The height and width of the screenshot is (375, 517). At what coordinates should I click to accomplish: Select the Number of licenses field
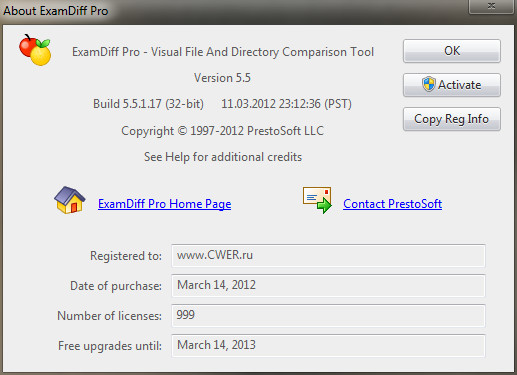328,316
